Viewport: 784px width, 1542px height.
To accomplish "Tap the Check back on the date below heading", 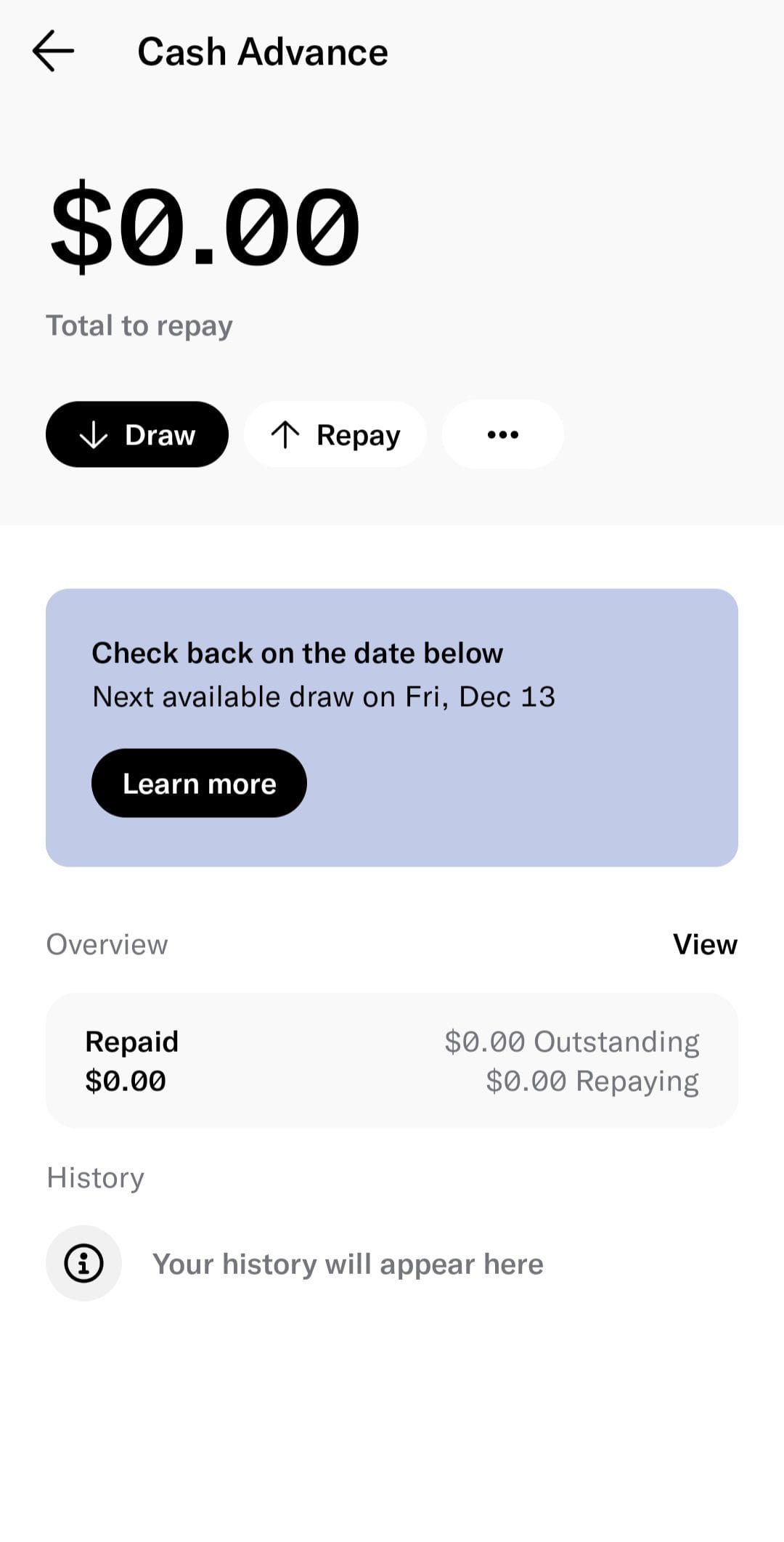I will (297, 653).
